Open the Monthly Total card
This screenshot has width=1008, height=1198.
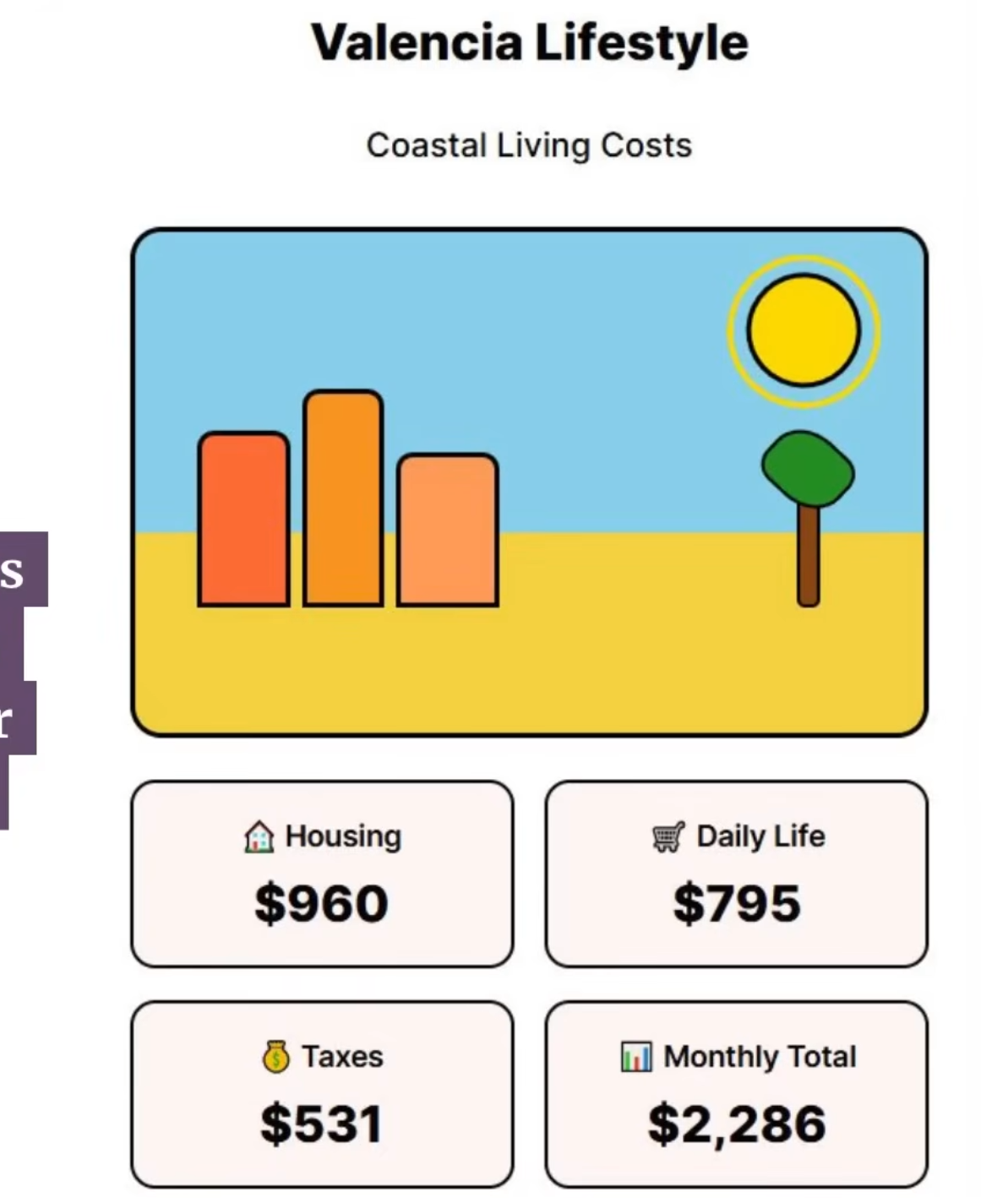736,1094
